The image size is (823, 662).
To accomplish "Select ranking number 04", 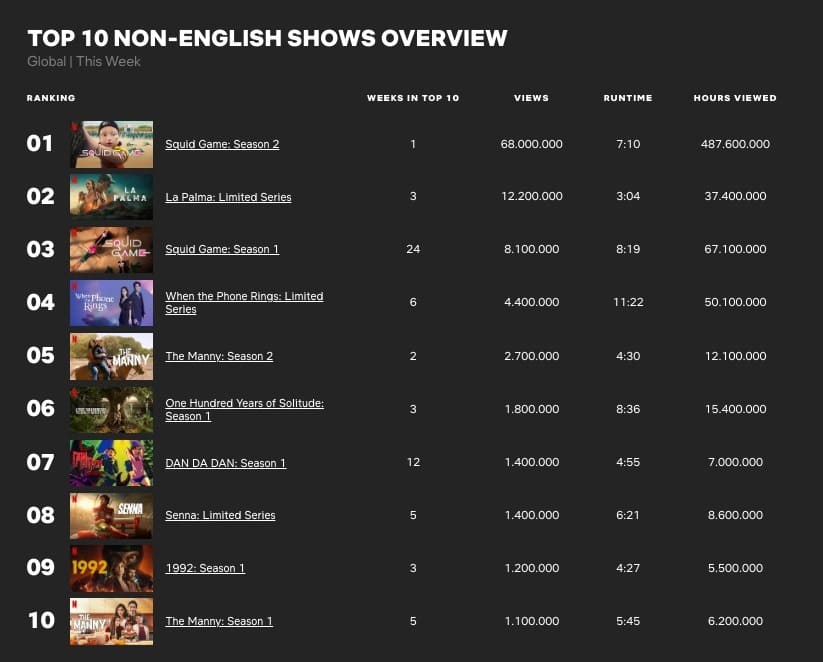I will click(40, 302).
